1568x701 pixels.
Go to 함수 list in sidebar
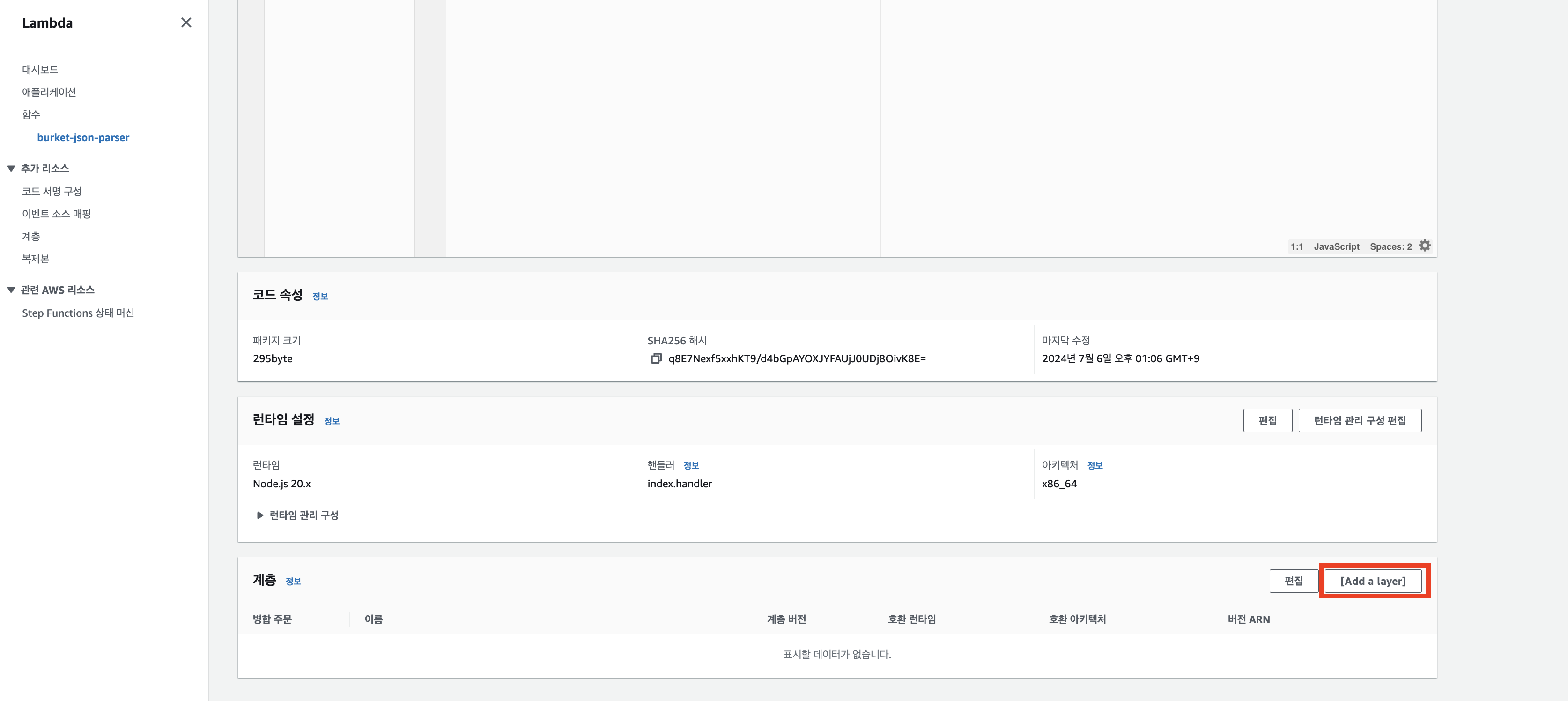point(31,114)
